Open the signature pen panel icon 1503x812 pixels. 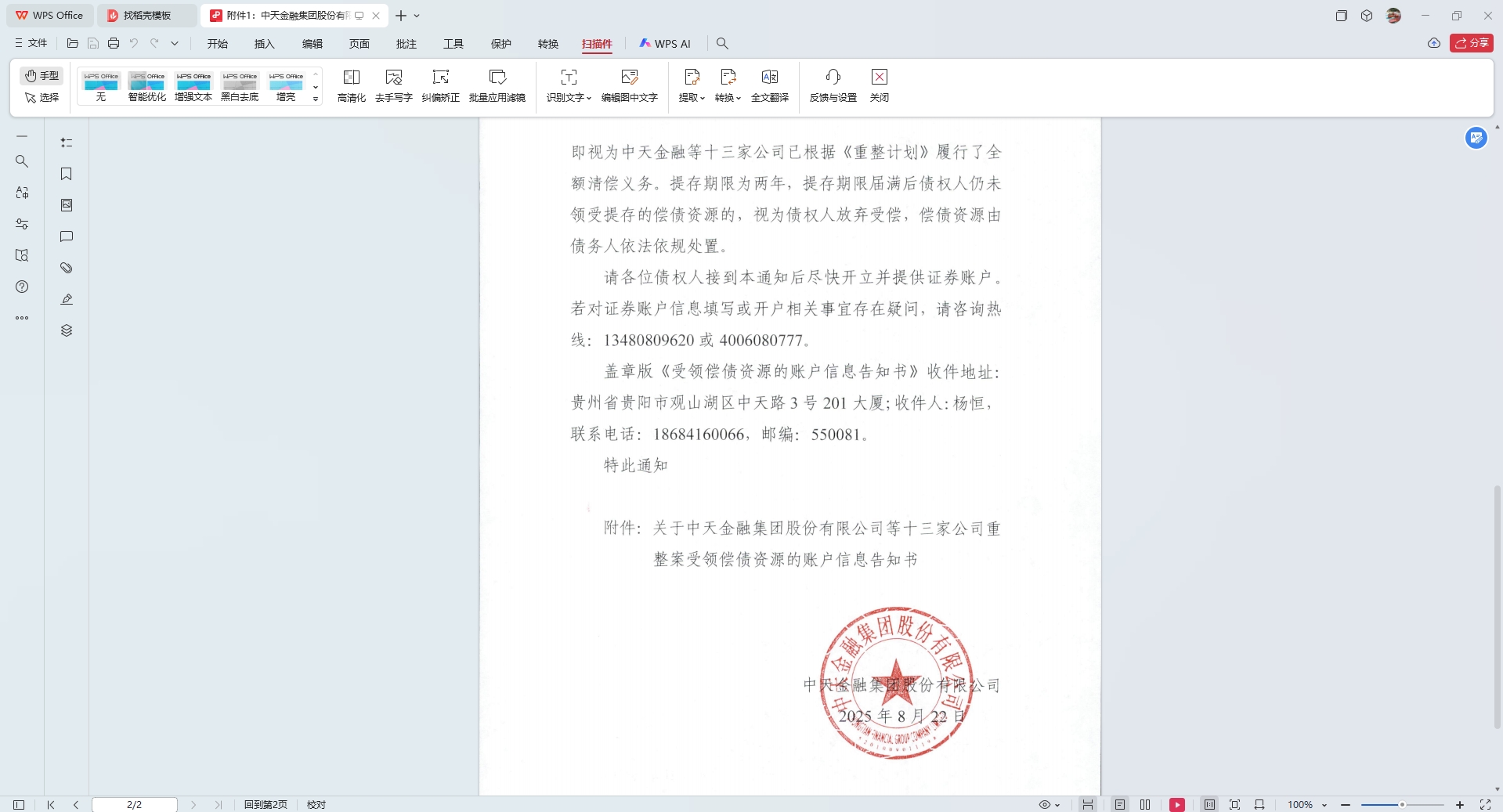point(67,299)
